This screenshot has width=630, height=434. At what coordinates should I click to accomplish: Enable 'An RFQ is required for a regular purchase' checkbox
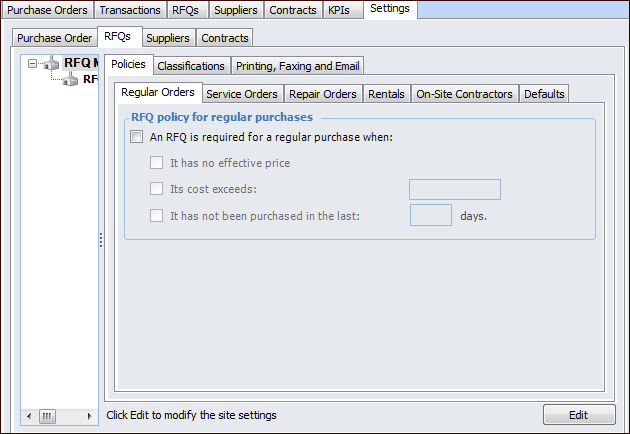pyautogui.click(x=137, y=137)
